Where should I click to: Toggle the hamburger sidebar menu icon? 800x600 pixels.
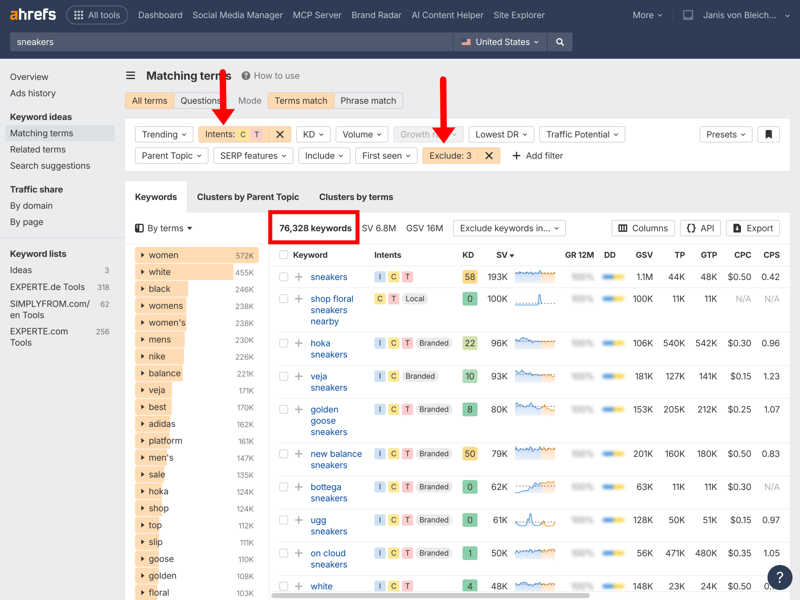click(x=130, y=76)
